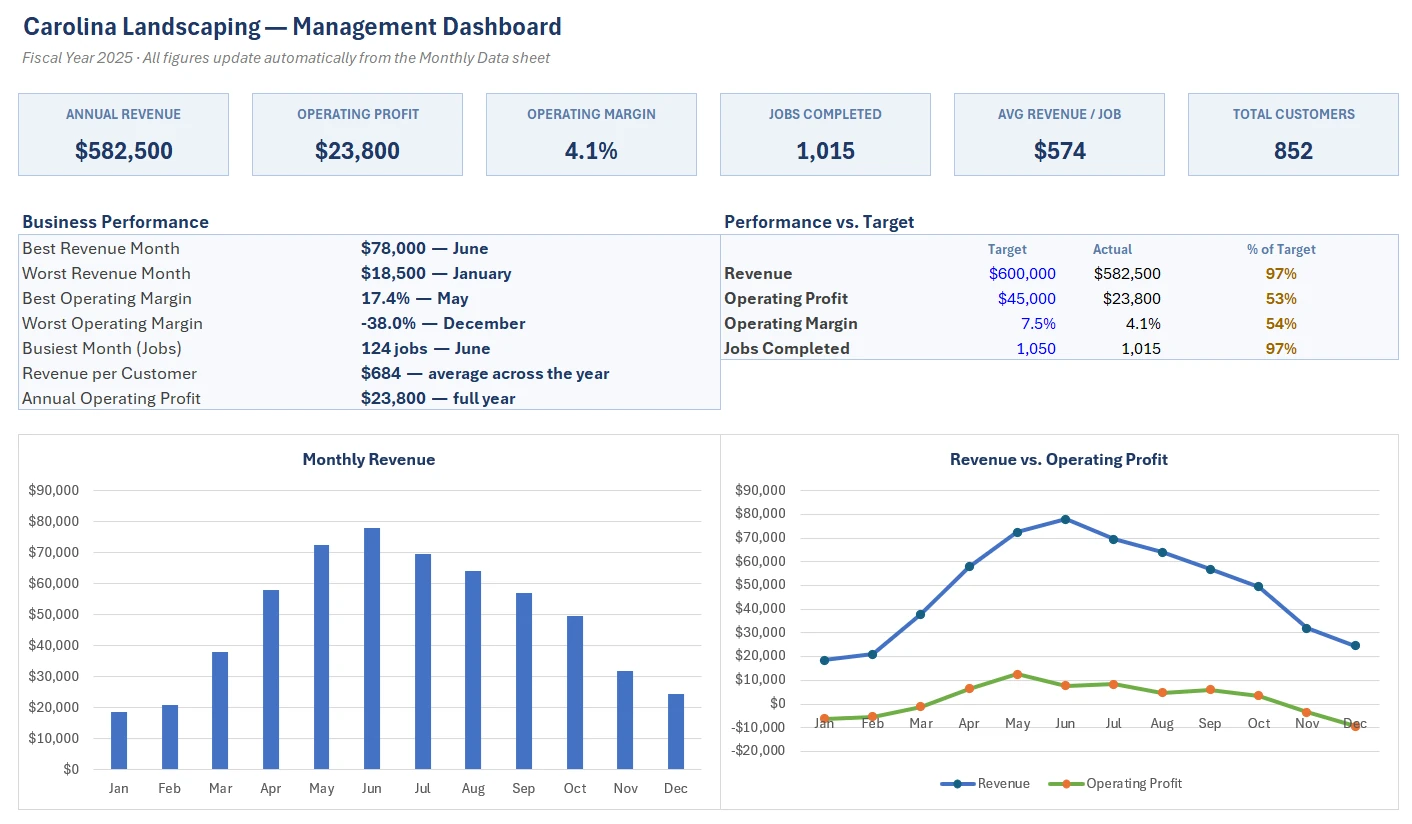
Task: Click the Monthly Revenue chart title
Action: click(x=369, y=459)
